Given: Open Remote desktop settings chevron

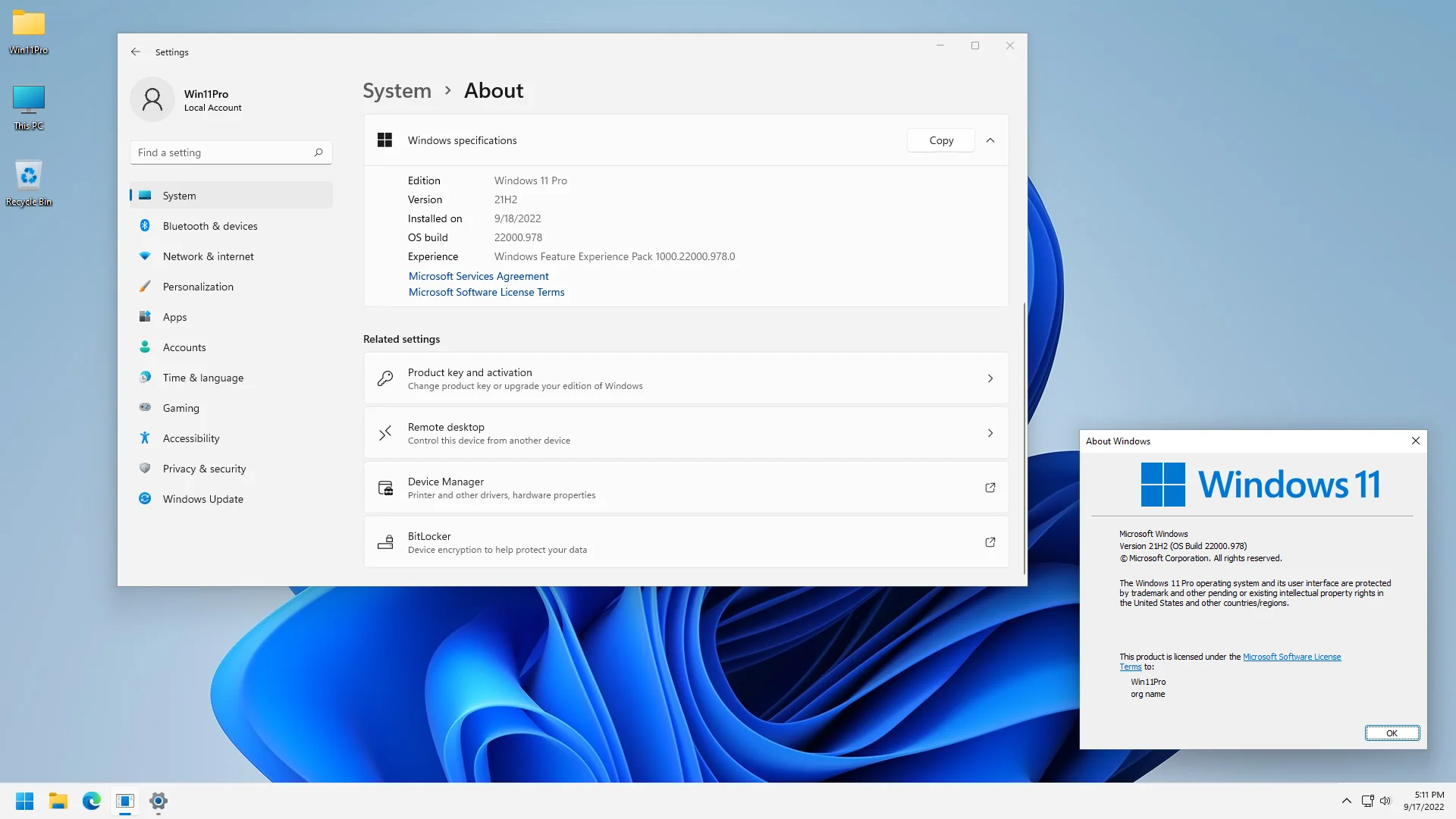Looking at the screenshot, I should [x=990, y=433].
